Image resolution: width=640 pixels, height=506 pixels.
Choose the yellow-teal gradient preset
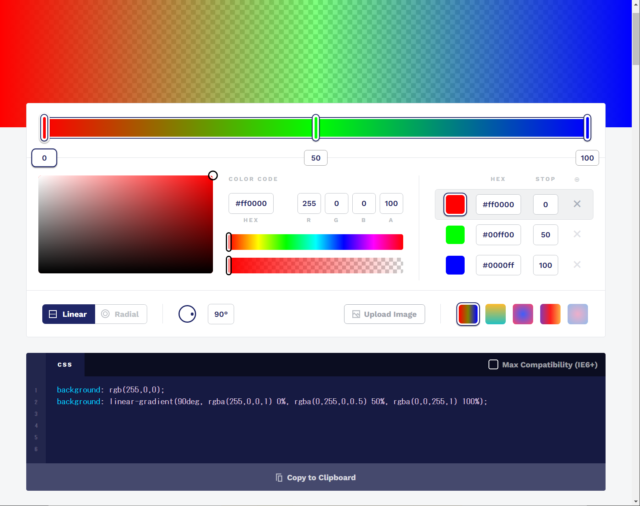click(495, 314)
